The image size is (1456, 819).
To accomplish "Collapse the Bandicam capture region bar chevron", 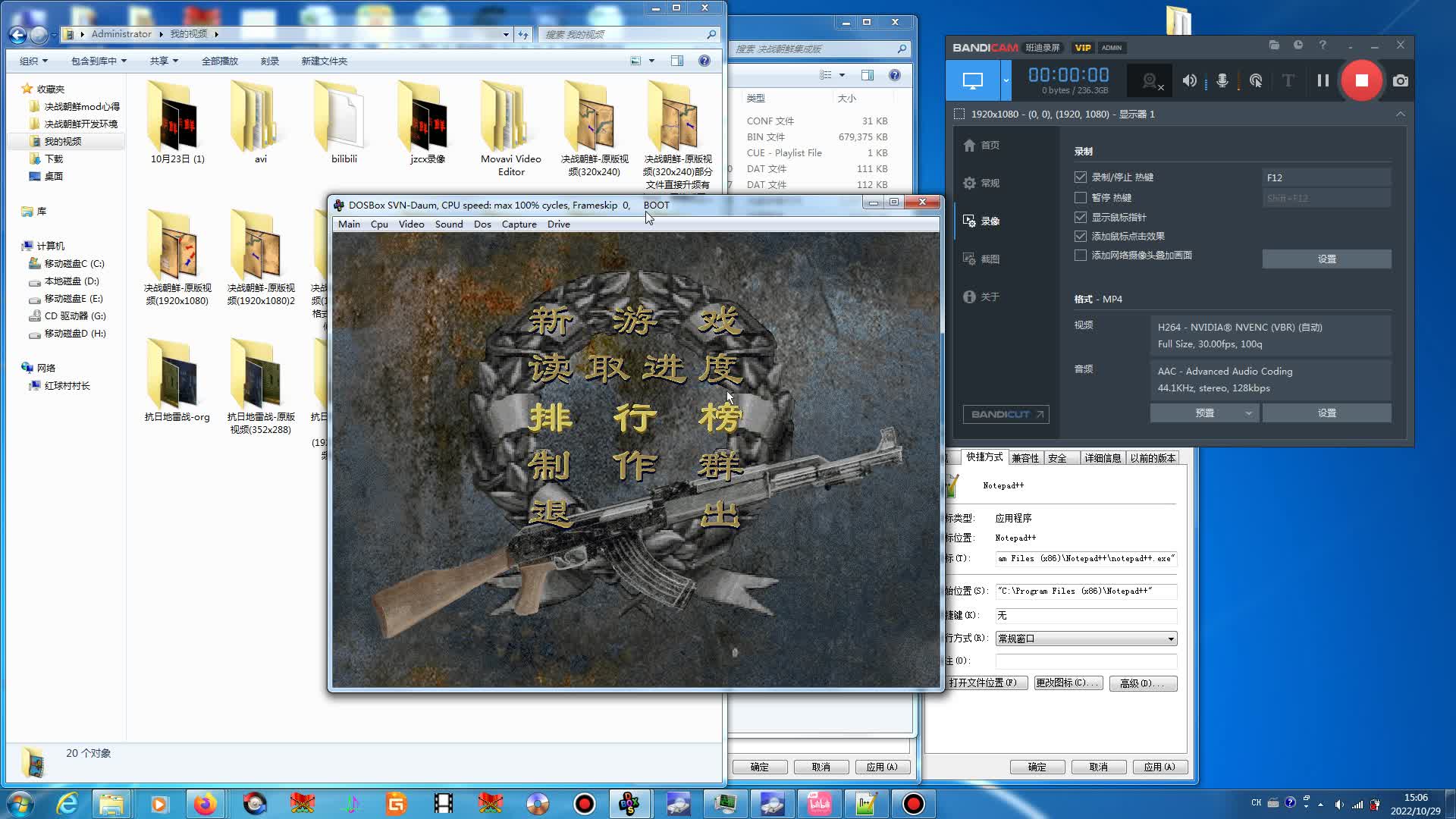I will (1400, 114).
